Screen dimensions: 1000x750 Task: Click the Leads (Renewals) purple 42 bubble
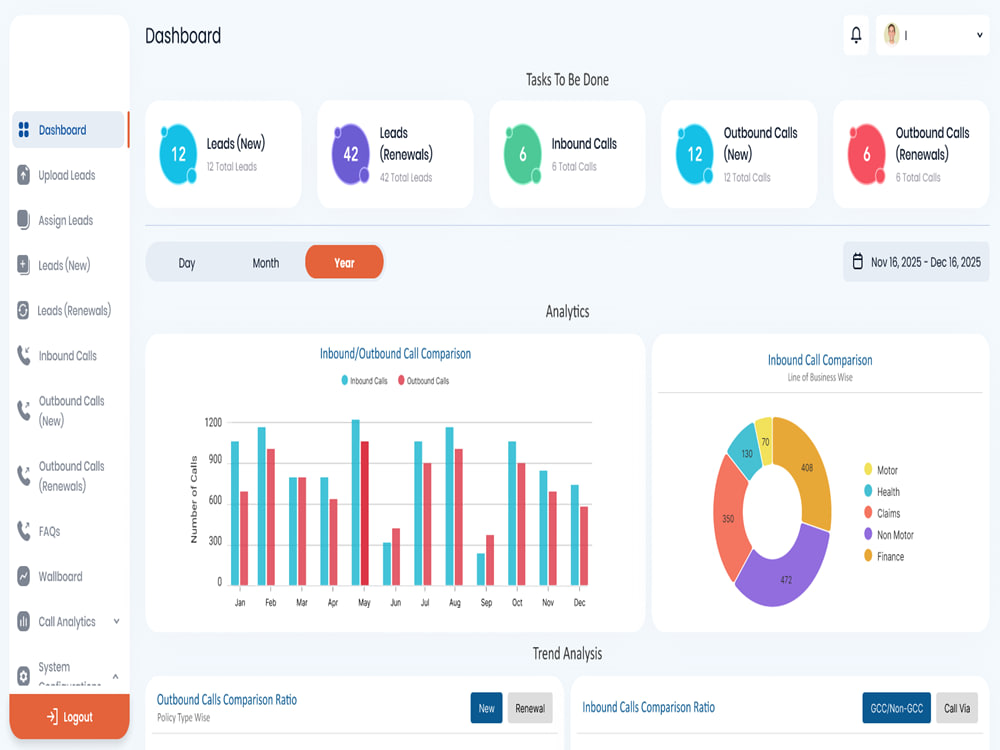pyautogui.click(x=351, y=154)
